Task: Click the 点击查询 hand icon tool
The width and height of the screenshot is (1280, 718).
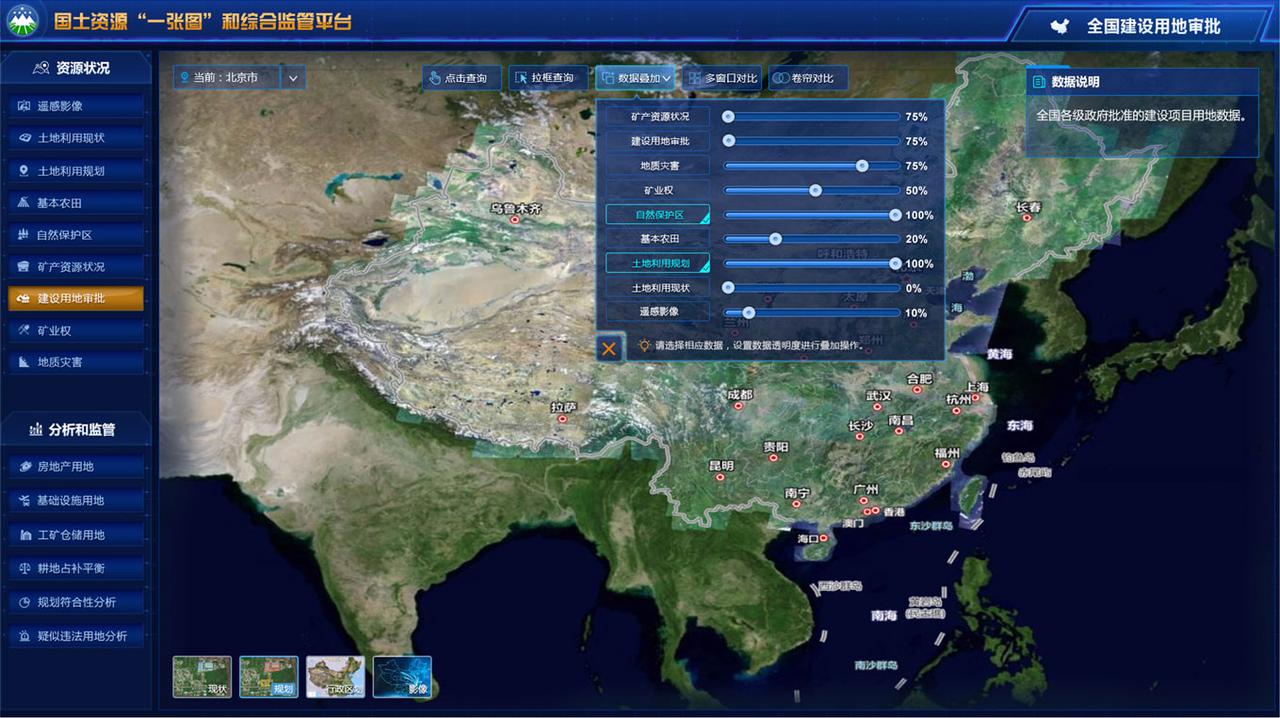Action: click(461, 78)
